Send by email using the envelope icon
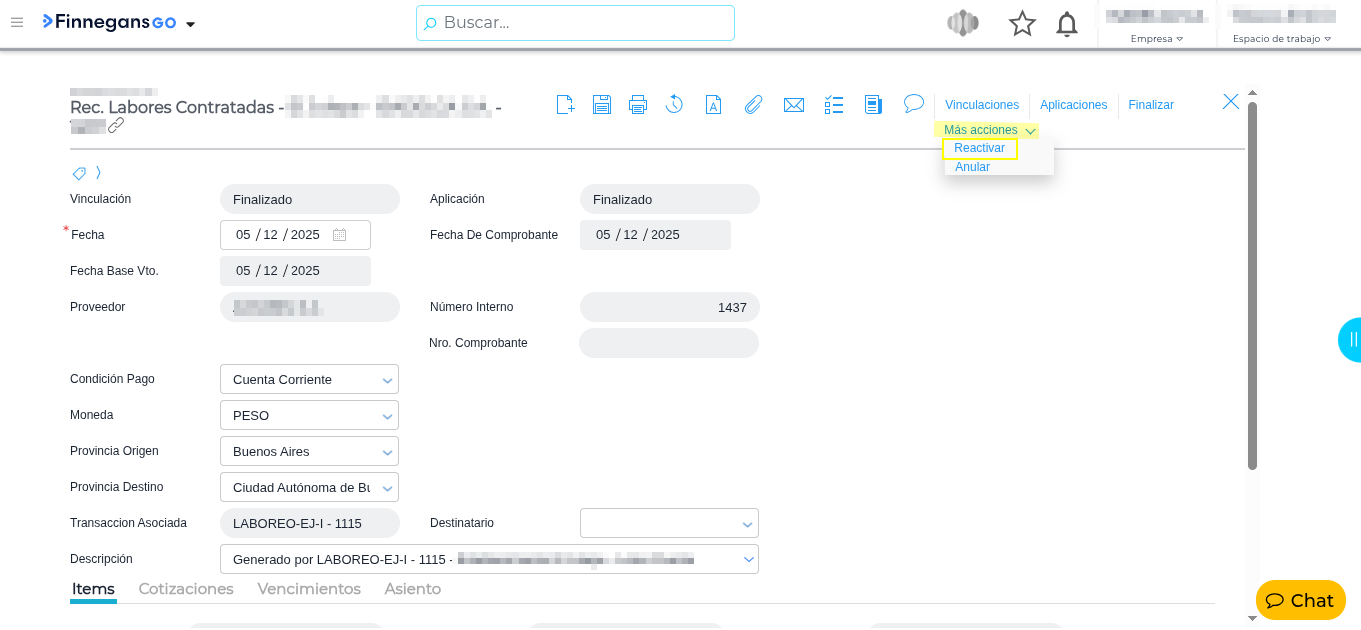 794,104
